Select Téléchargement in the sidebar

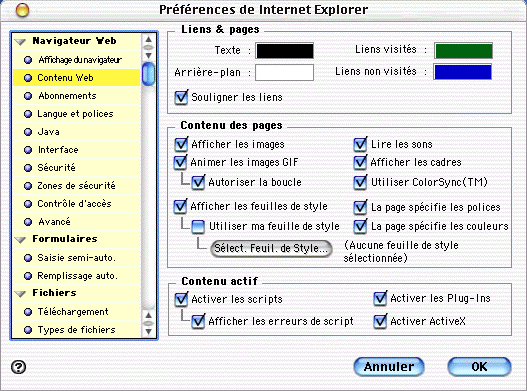pyautogui.click(x=77, y=312)
